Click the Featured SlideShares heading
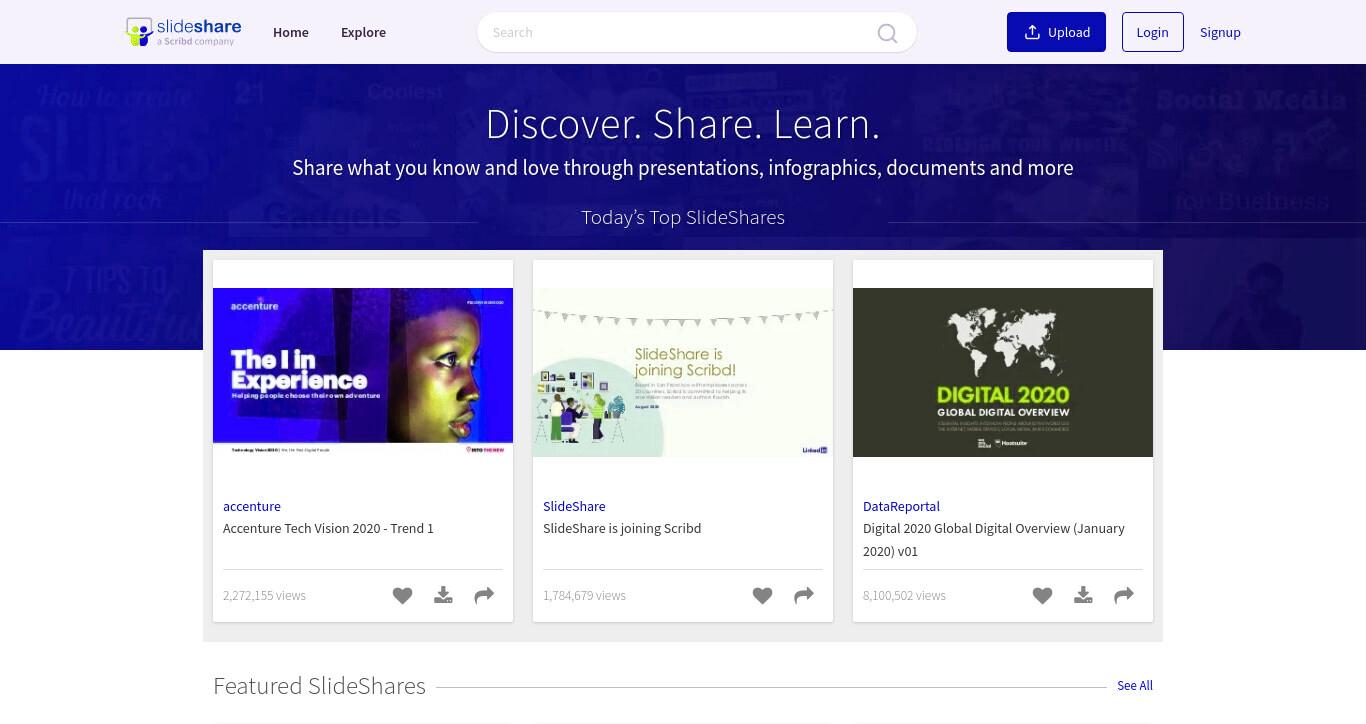Viewport: 1366px width, 724px height. pos(319,686)
